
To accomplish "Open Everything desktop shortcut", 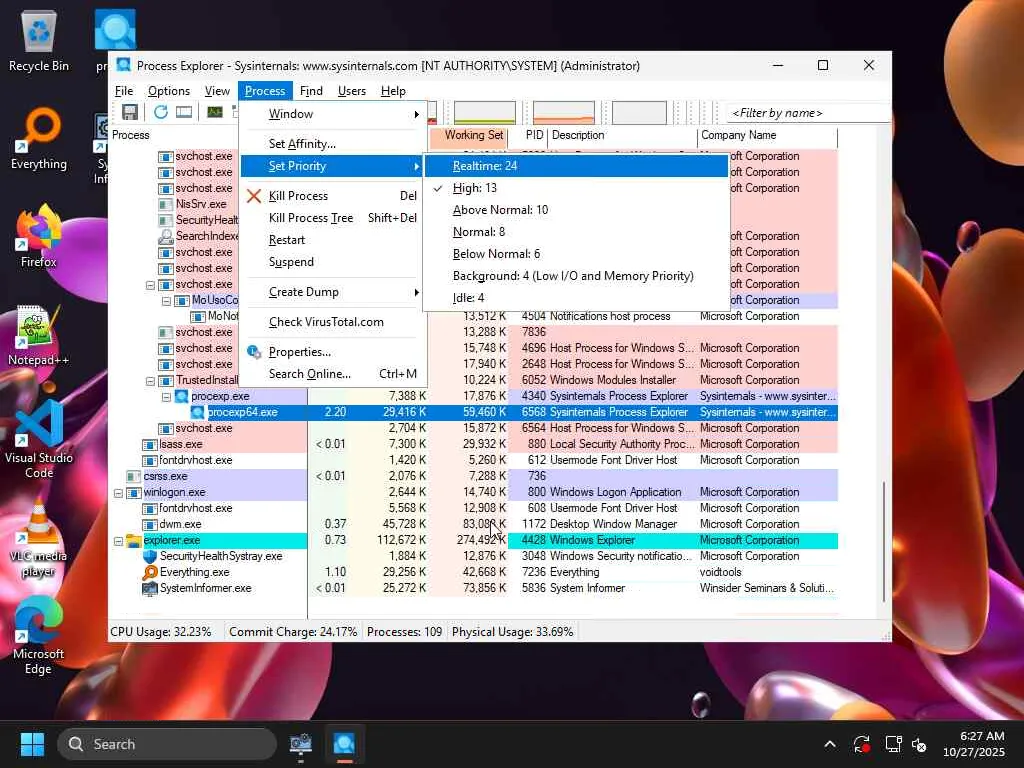I will [39, 139].
